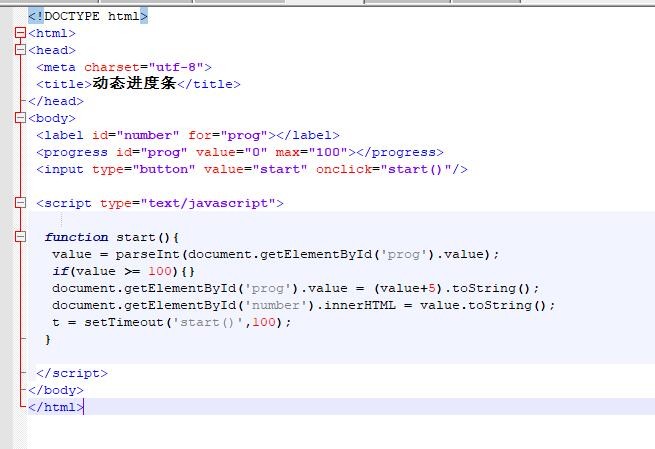Click the closing </script> tag
The image size is (655, 449).
72,373
